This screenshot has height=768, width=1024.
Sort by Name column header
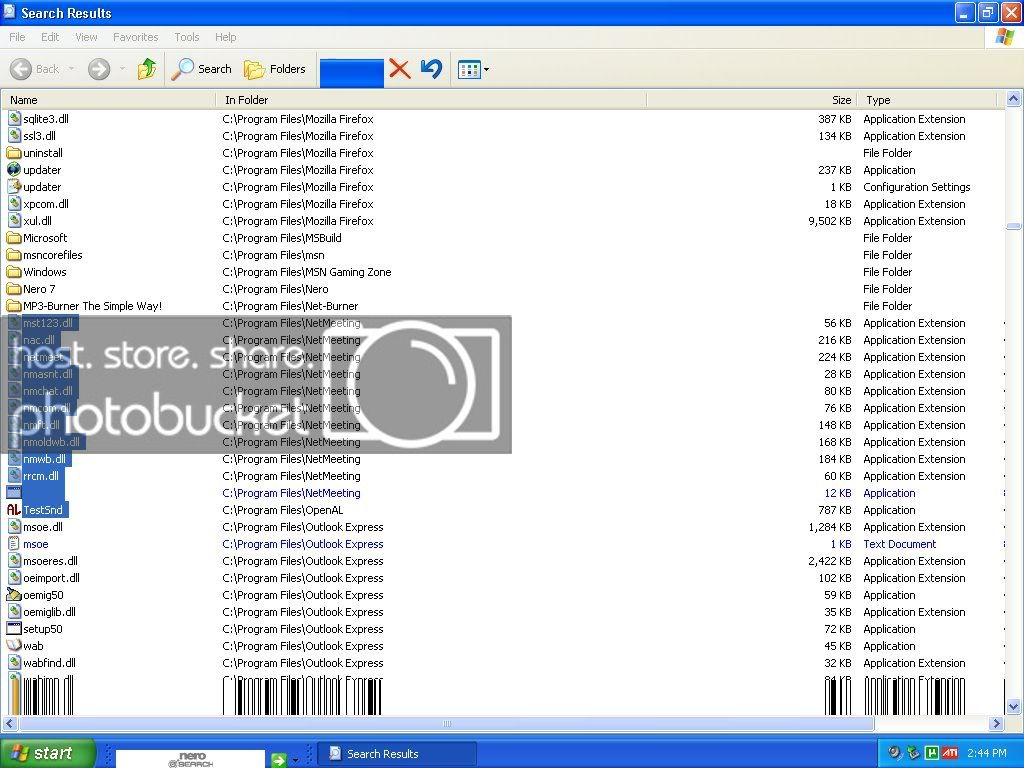[109, 100]
